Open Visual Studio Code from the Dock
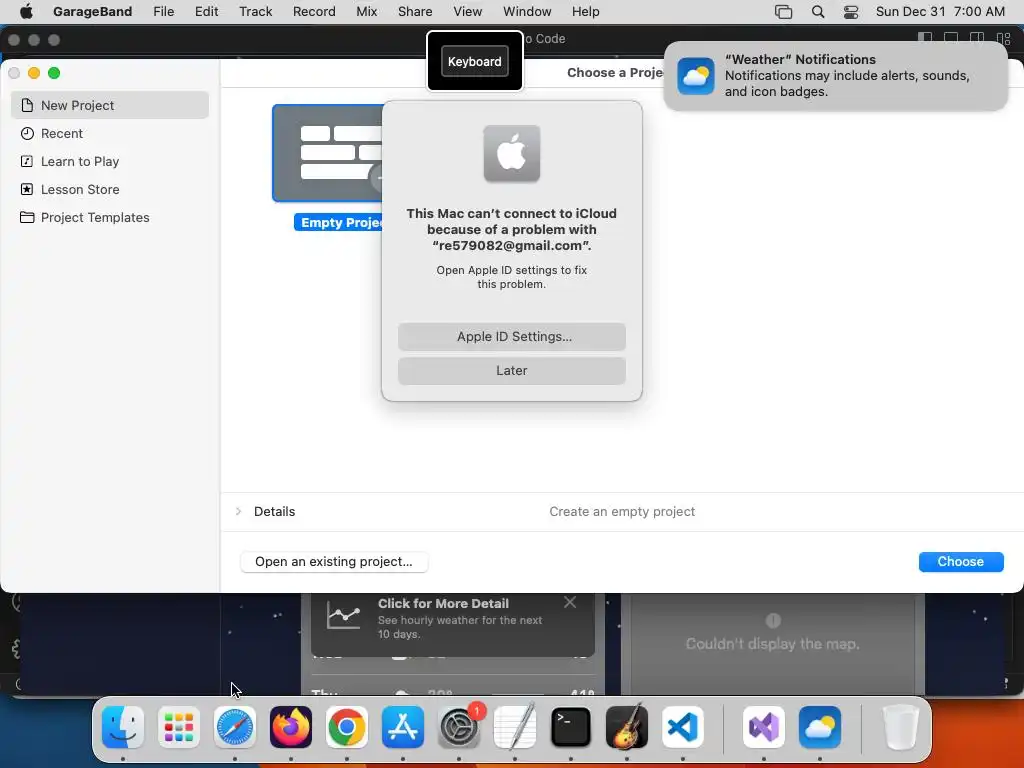 click(x=683, y=727)
